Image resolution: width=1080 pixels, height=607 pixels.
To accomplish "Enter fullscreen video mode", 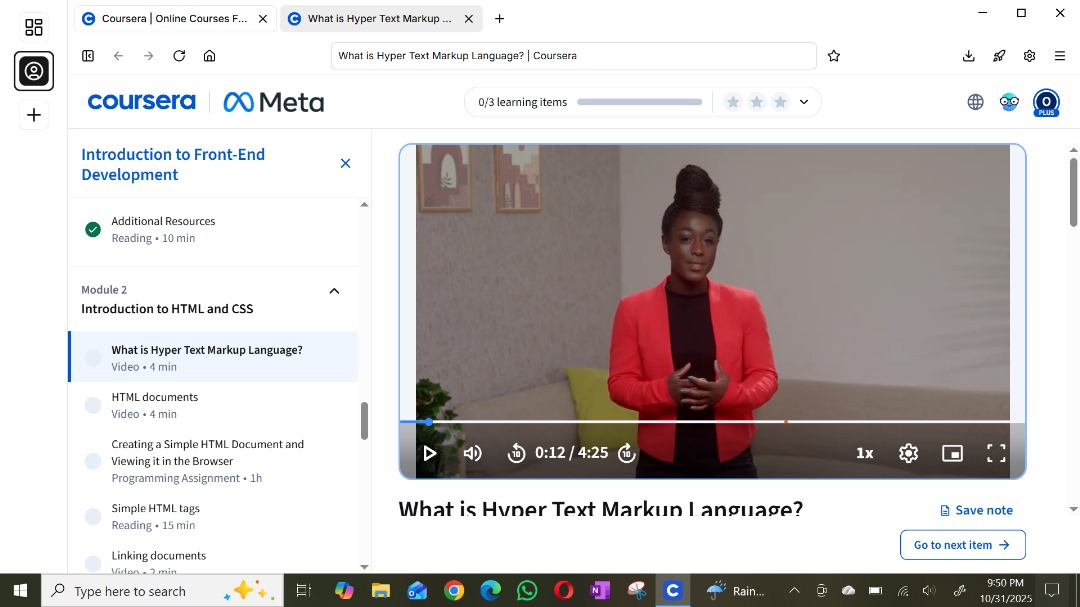I will pos(996,453).
